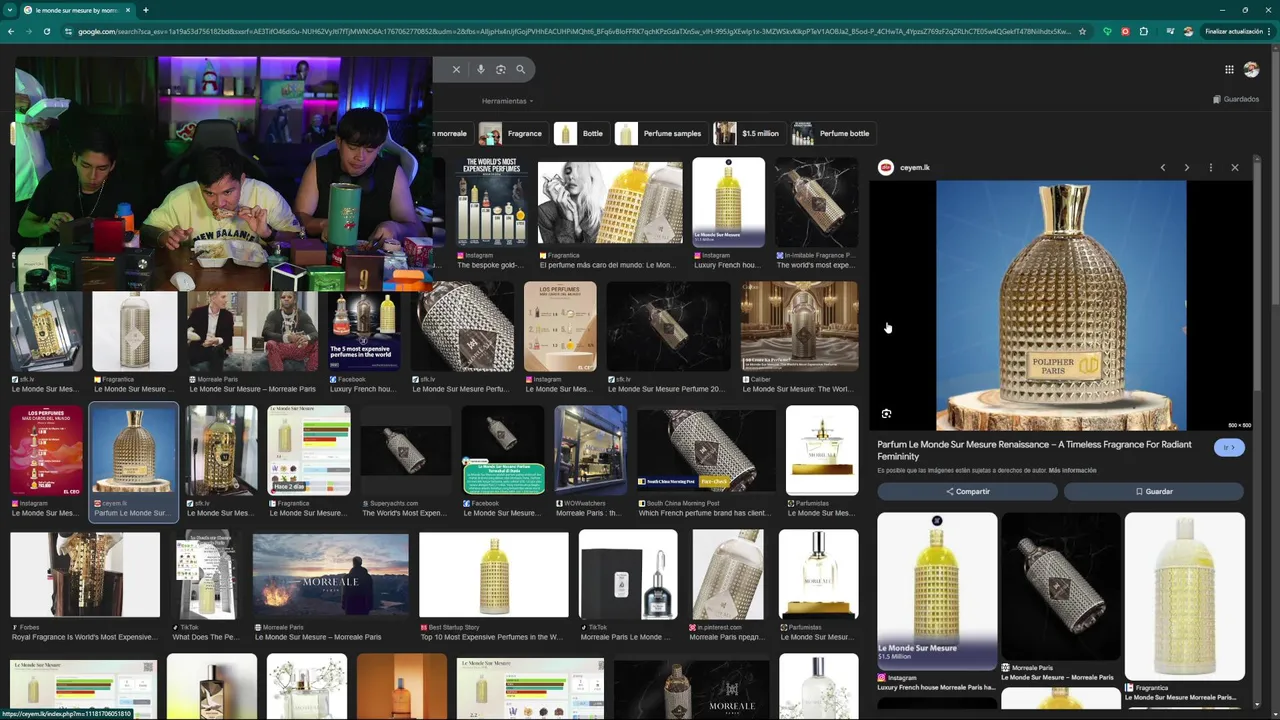Open the Morreale Paris sunset landscape thumbnail
Viewport: 1280px width, 720px height.
[x=330, y=575]
